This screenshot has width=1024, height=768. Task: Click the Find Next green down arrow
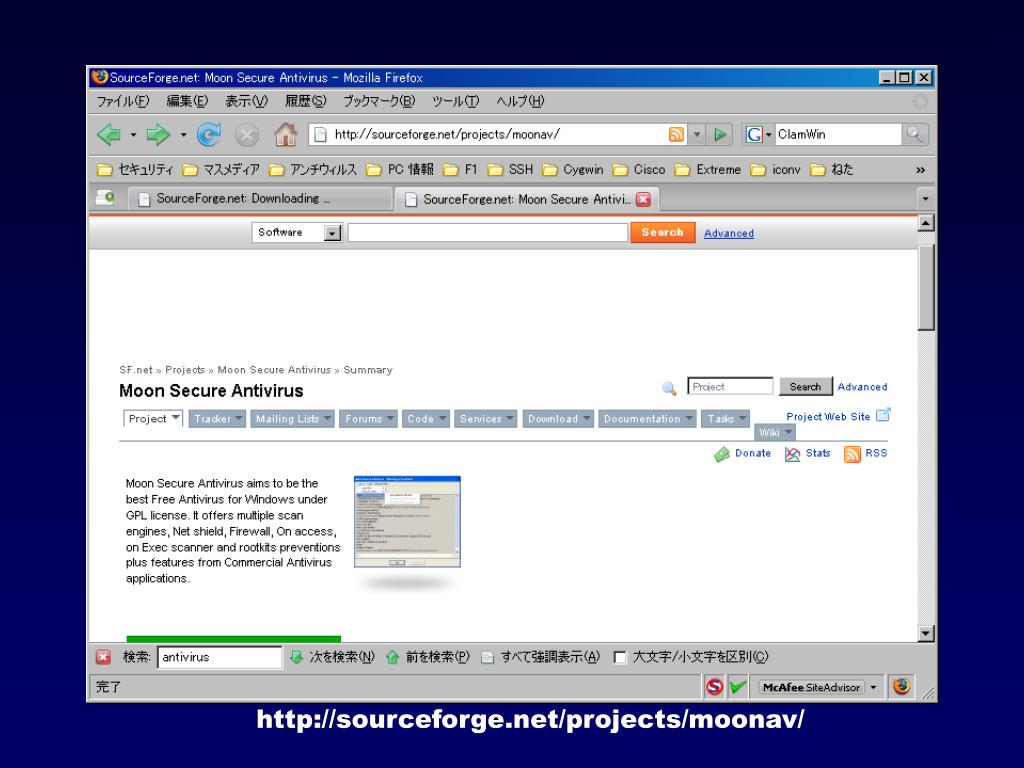click(x=296, y=657)
